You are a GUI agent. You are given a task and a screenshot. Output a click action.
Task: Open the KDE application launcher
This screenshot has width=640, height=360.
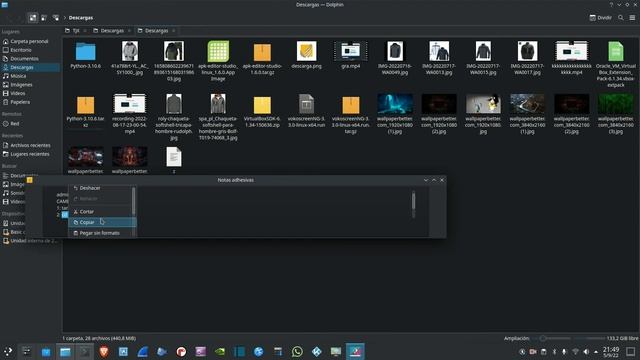[x=8, y=351]
